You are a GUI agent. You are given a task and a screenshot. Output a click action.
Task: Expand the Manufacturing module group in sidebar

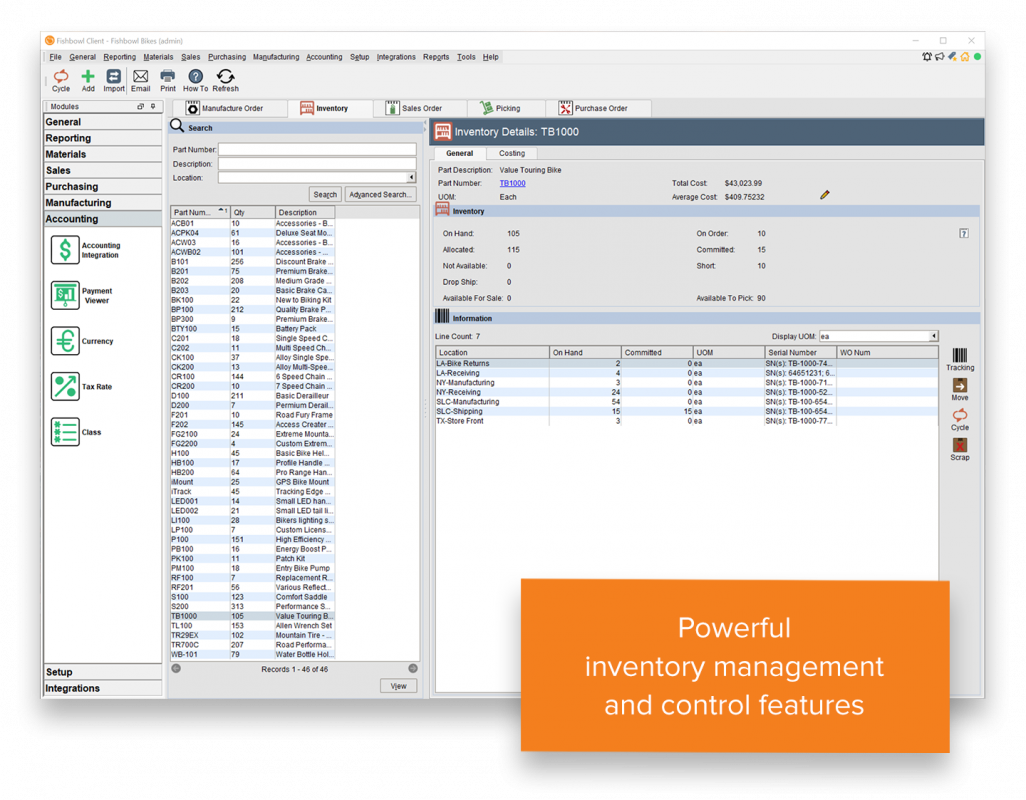pyautogui.click(x=103, y=203)
